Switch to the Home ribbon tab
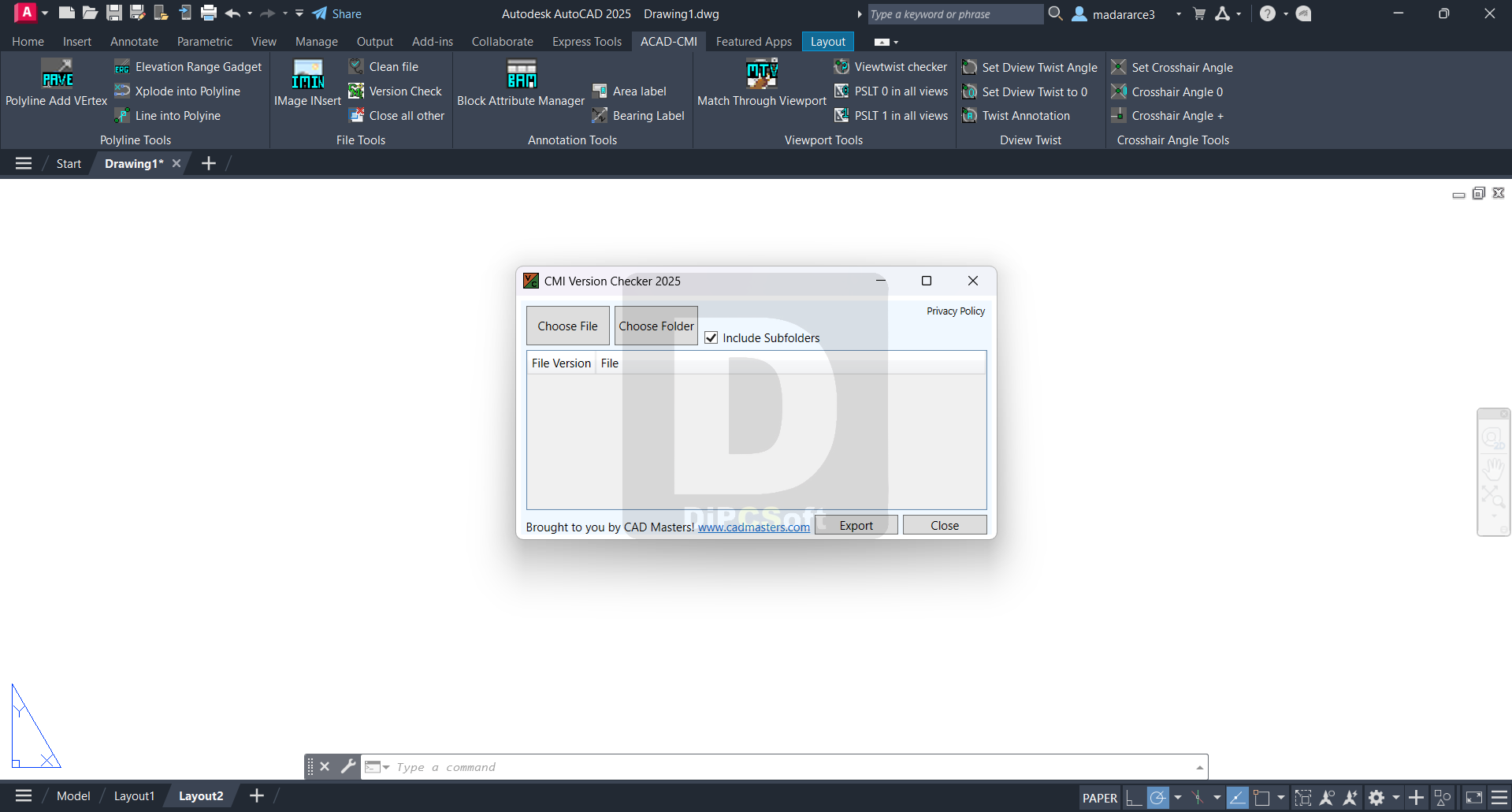 point(28,42)
